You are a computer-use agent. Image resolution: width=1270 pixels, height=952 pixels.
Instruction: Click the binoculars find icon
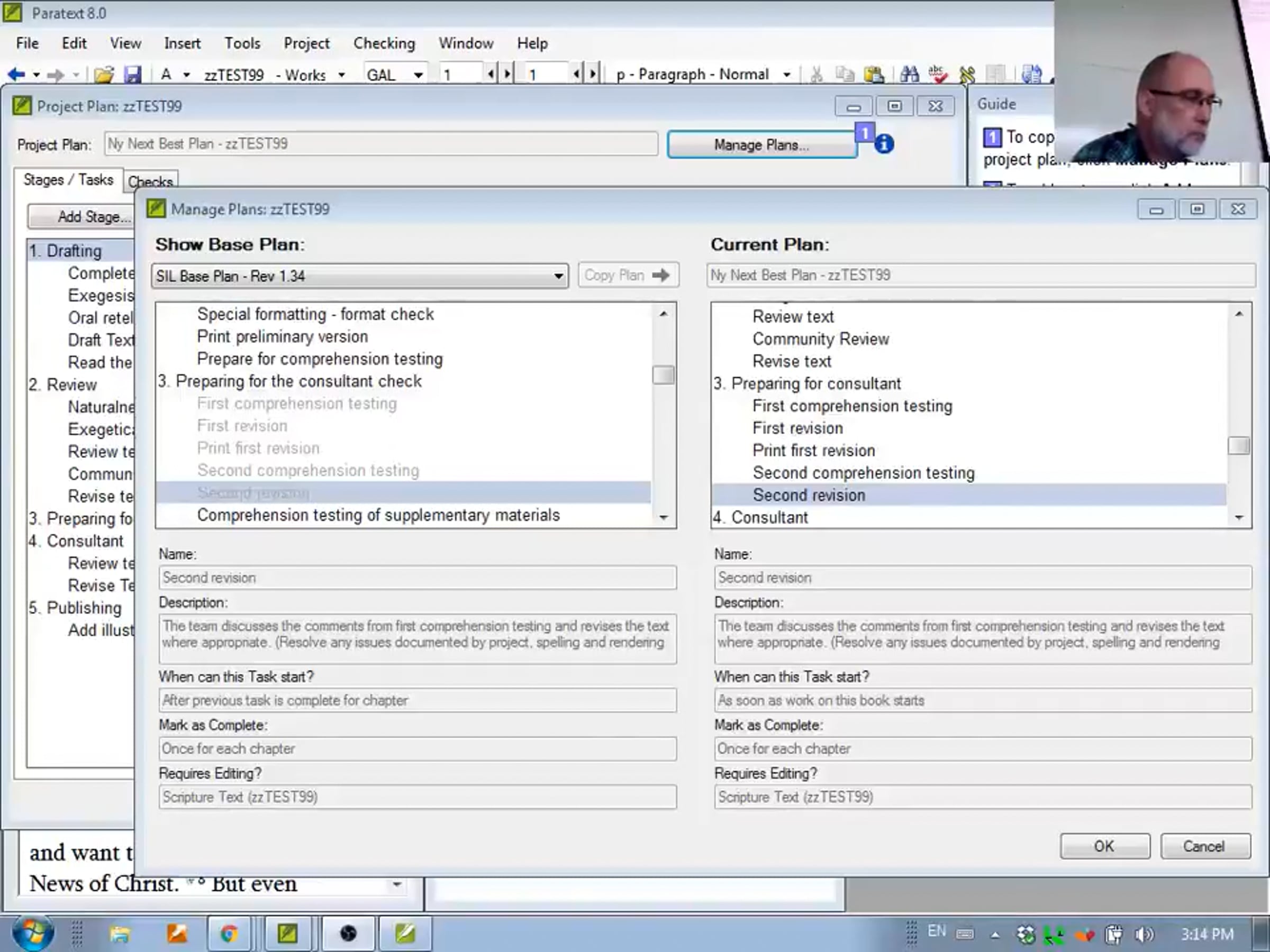[x=909, y=74]
